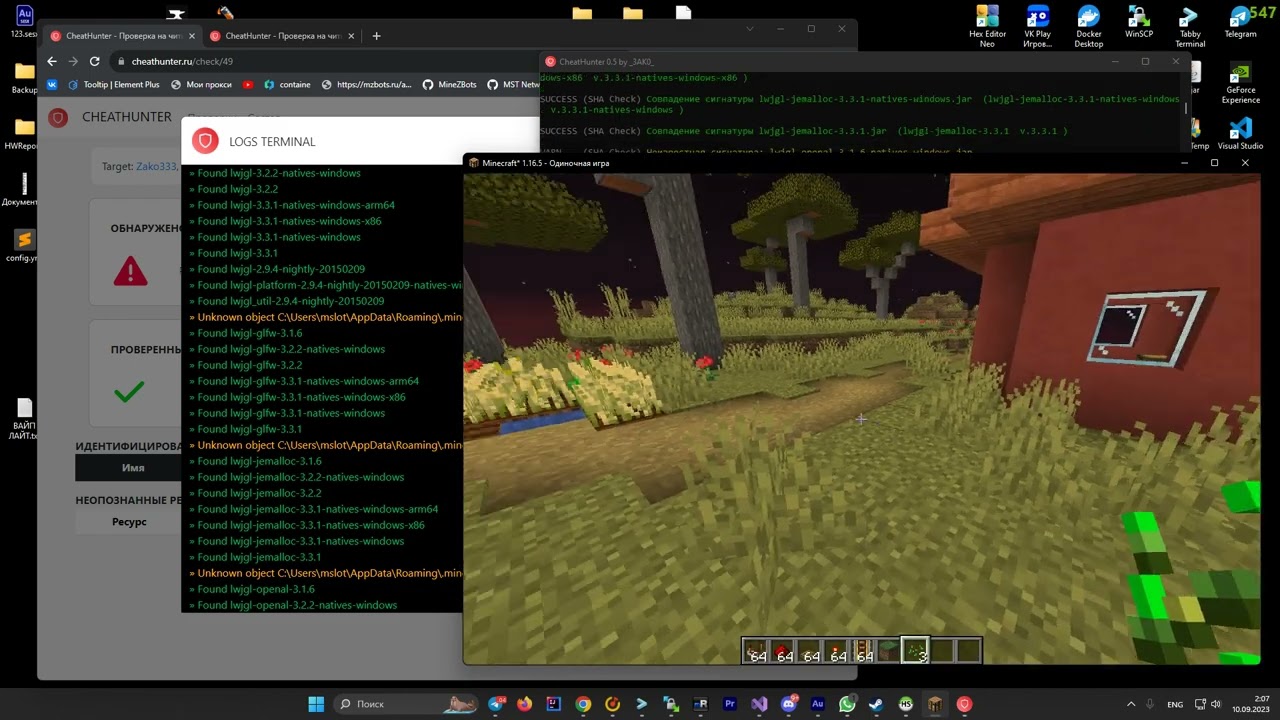Click the Logs Terminal shield icon
Viewport: 1280px width, 720px height.
coord(206,141)
